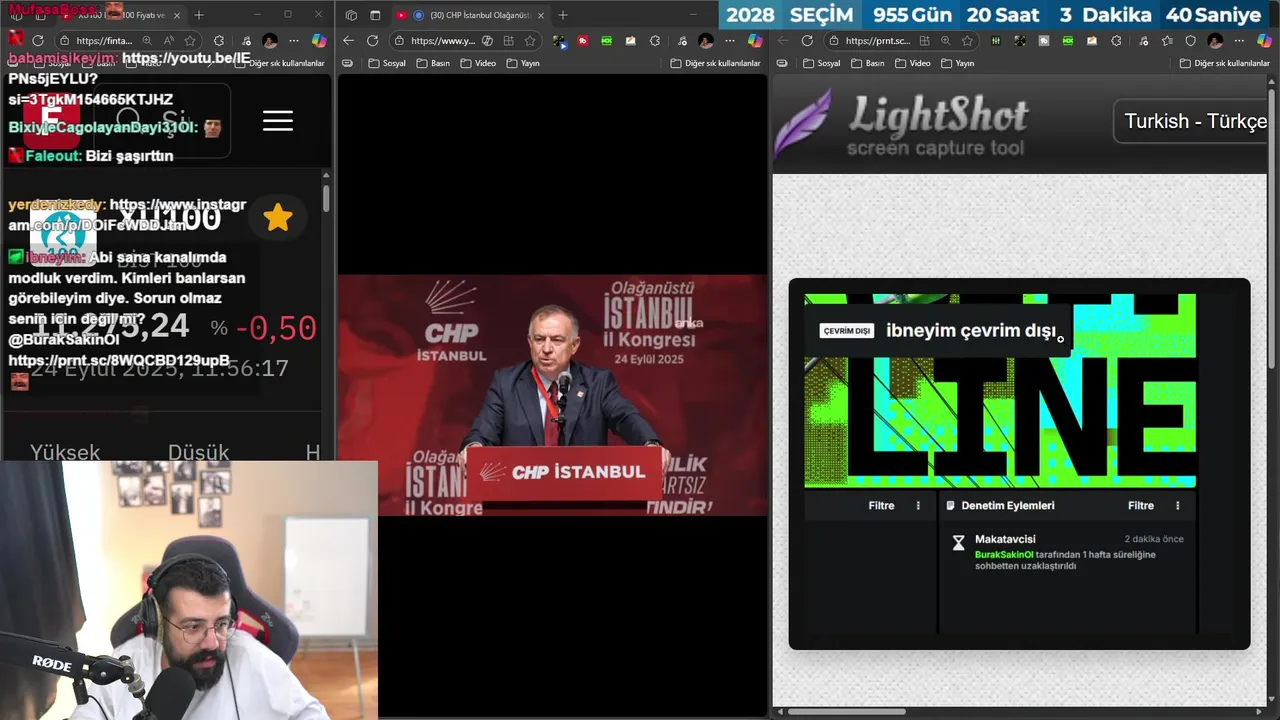Select the CHP İstanbul Olağanüstü tab

tap(470, 15)
